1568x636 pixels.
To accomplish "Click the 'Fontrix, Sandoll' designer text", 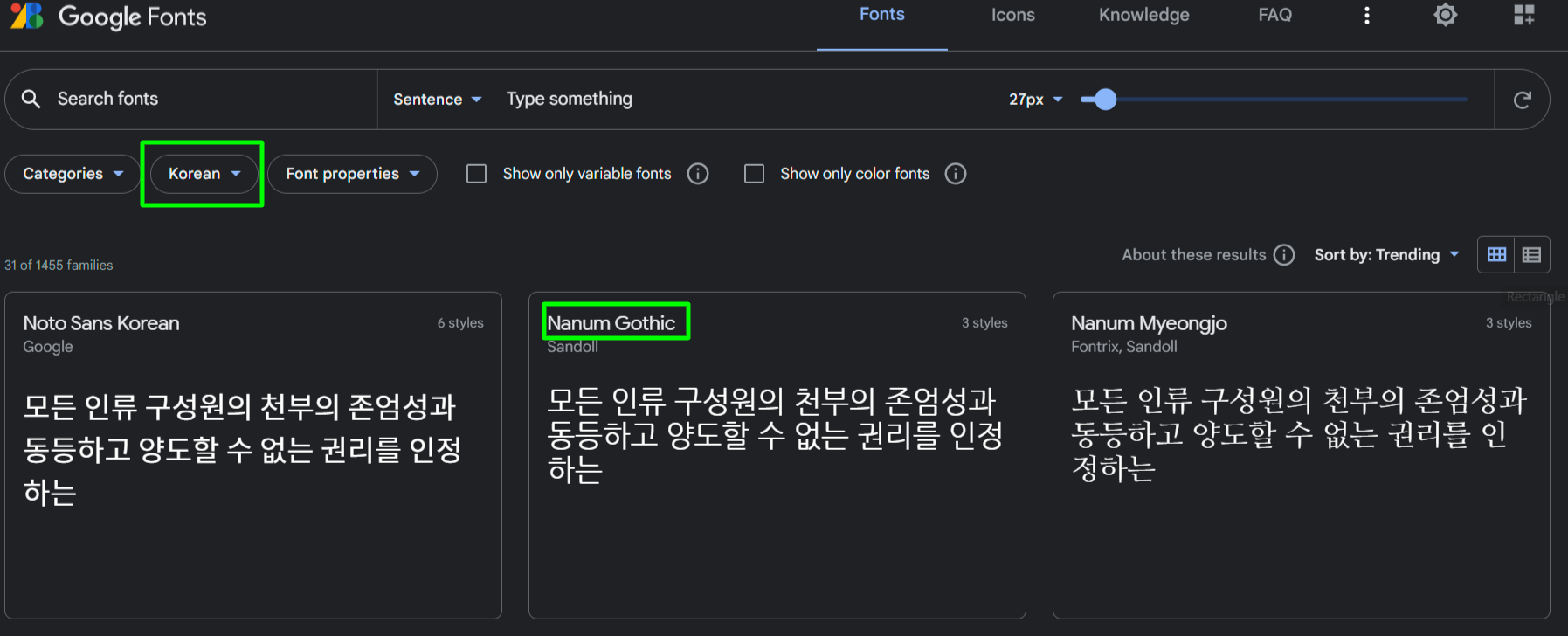I will [x=1124, y=347].
